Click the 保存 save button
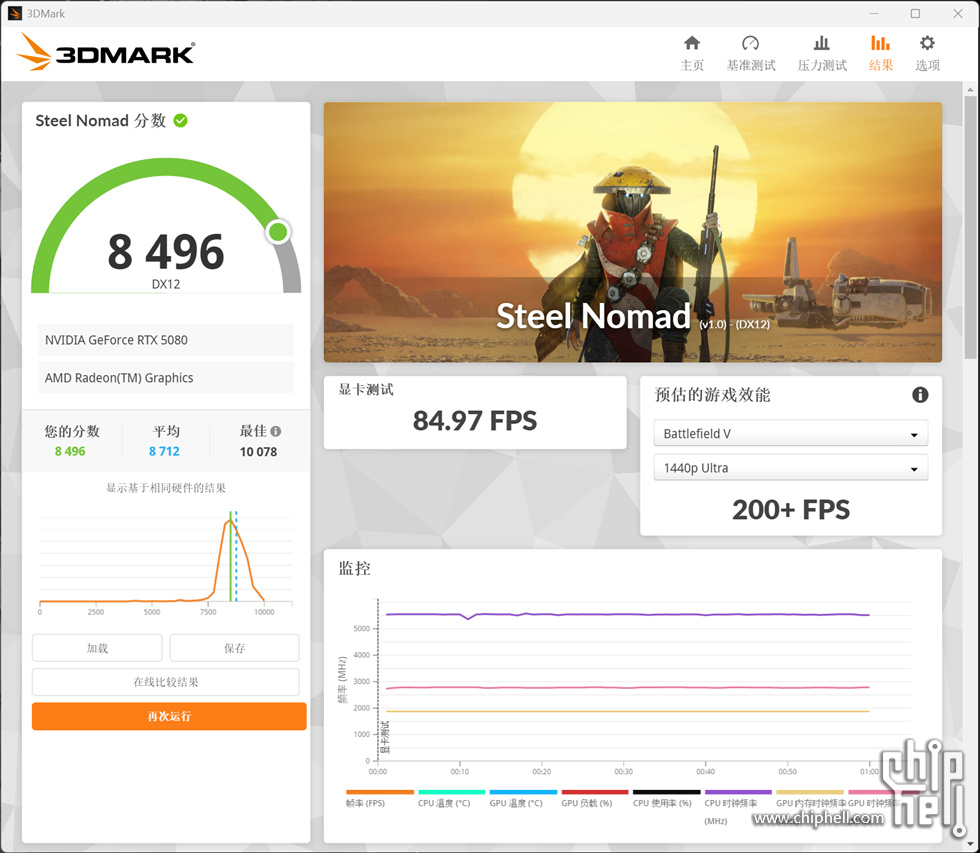The height and width of the screenshot is (853, 980). pos(234,648)
